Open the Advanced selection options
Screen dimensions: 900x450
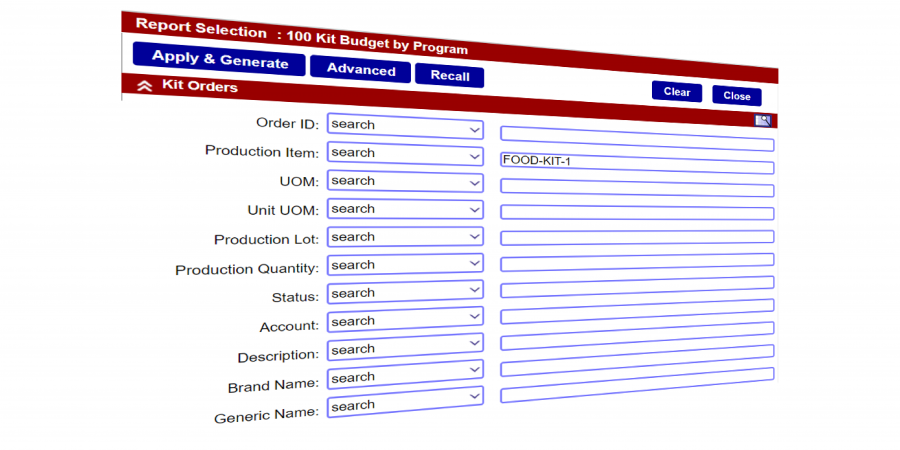[x=360, y=69]
